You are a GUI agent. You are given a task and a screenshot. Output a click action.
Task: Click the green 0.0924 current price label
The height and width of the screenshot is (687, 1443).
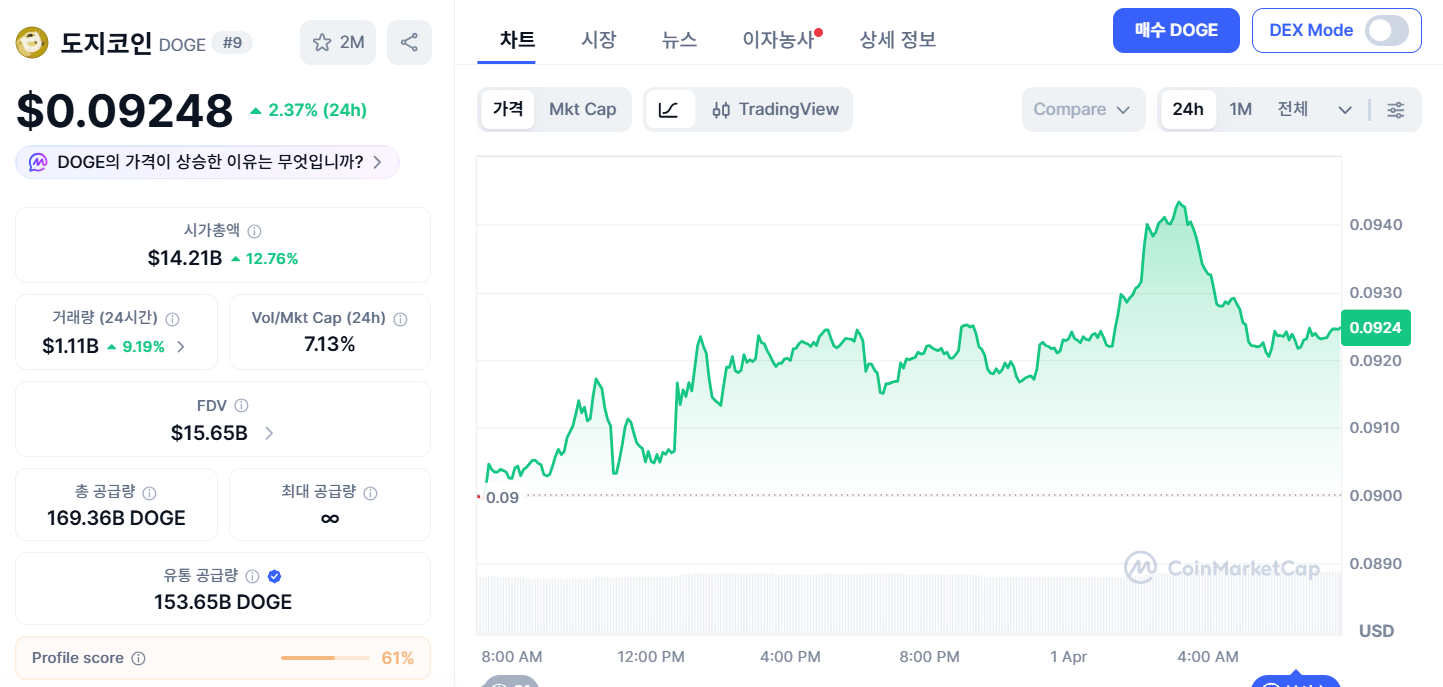[1376, 327]
